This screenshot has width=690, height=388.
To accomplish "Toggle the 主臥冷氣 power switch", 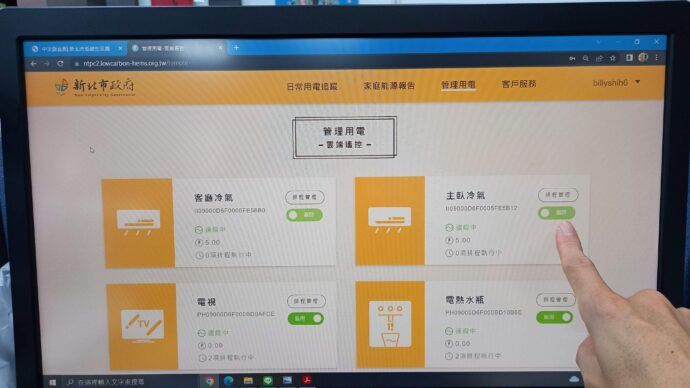I will [557, 213].
